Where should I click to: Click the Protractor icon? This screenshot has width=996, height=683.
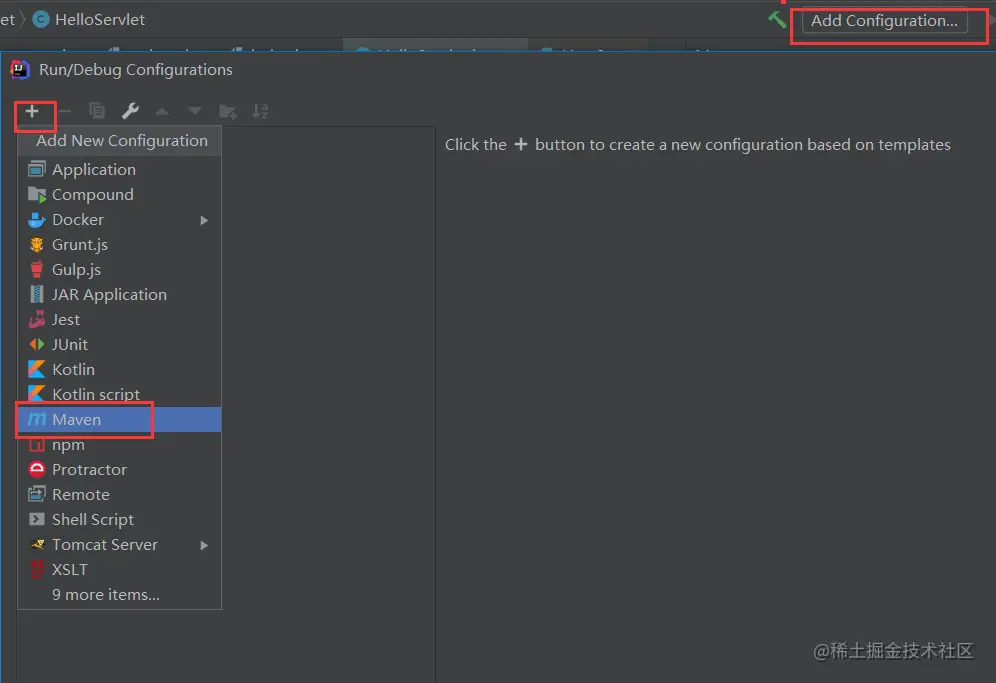pyautogui.click(x=37, y=470)
